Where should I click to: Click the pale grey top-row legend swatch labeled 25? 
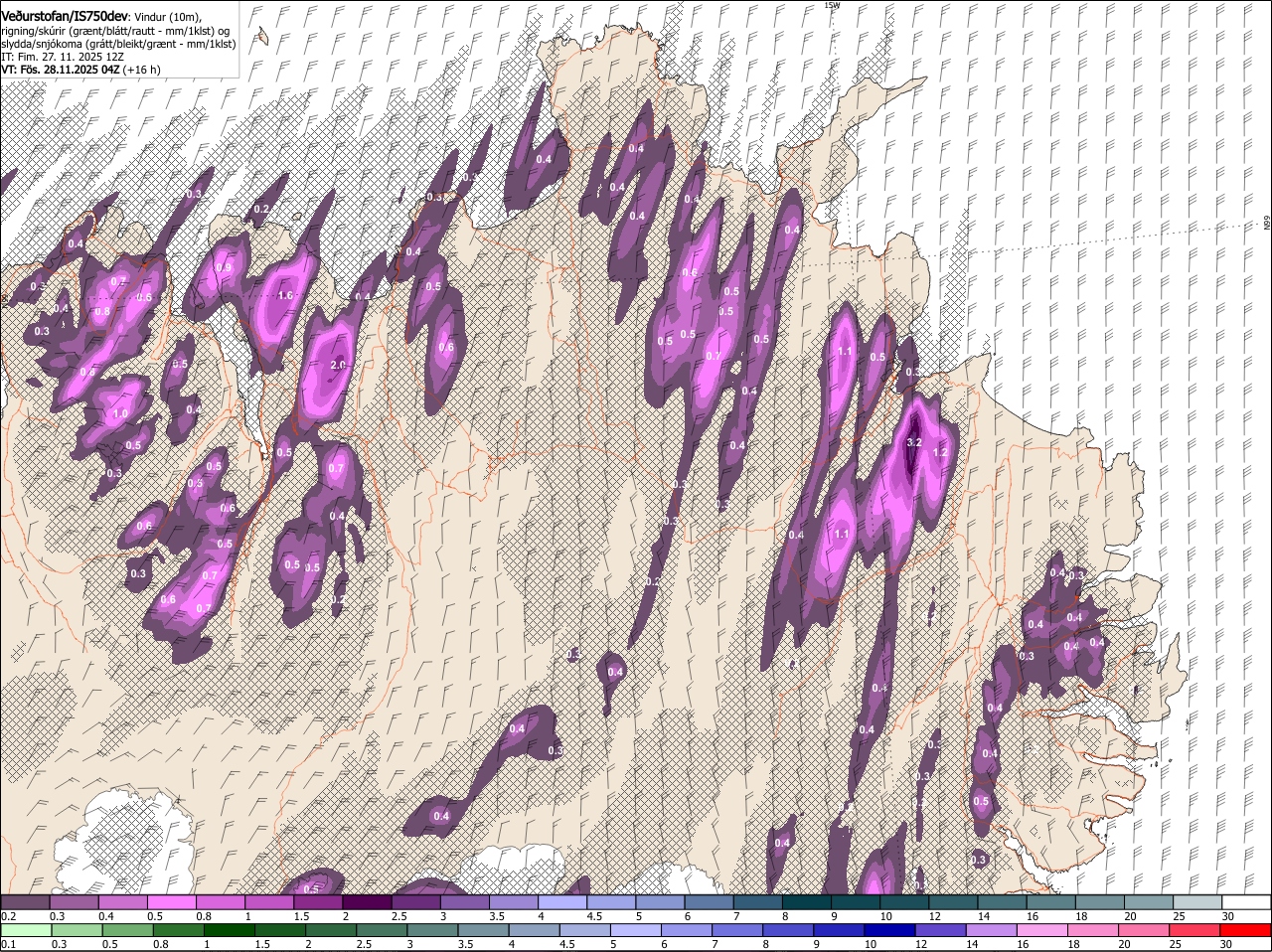[1197, 902]
